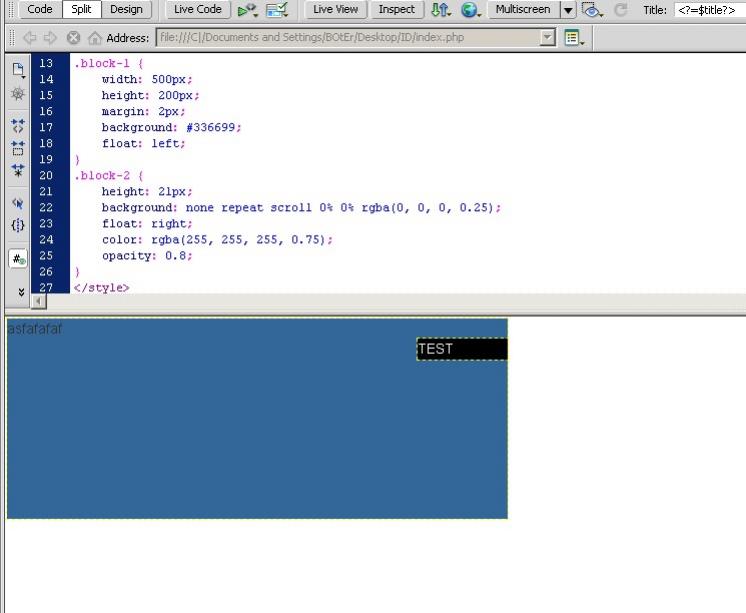Toggle the Line Numbers button
Screen dimensions: 746x613
pyautogui.click(x=18, y=259)
